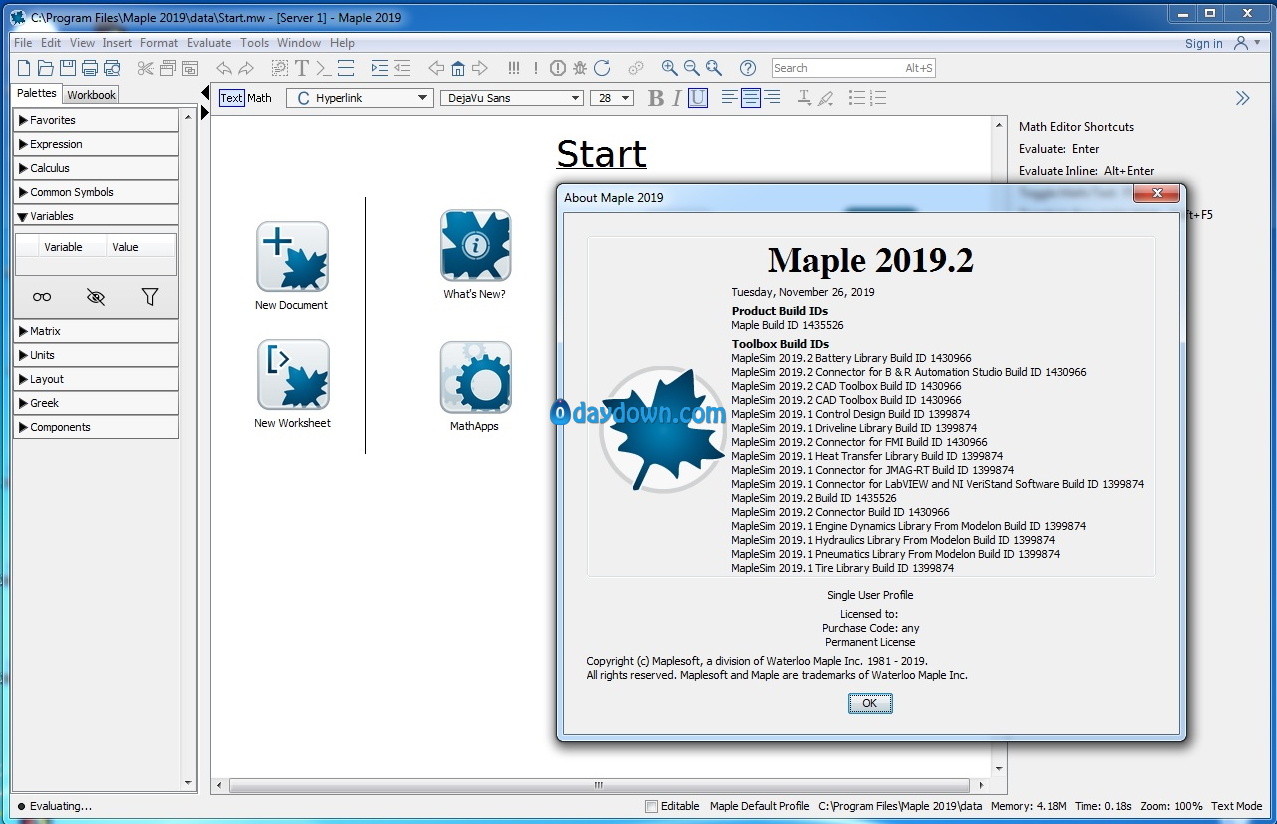Redo with the right curved arrow

click(x=246, y=68)
